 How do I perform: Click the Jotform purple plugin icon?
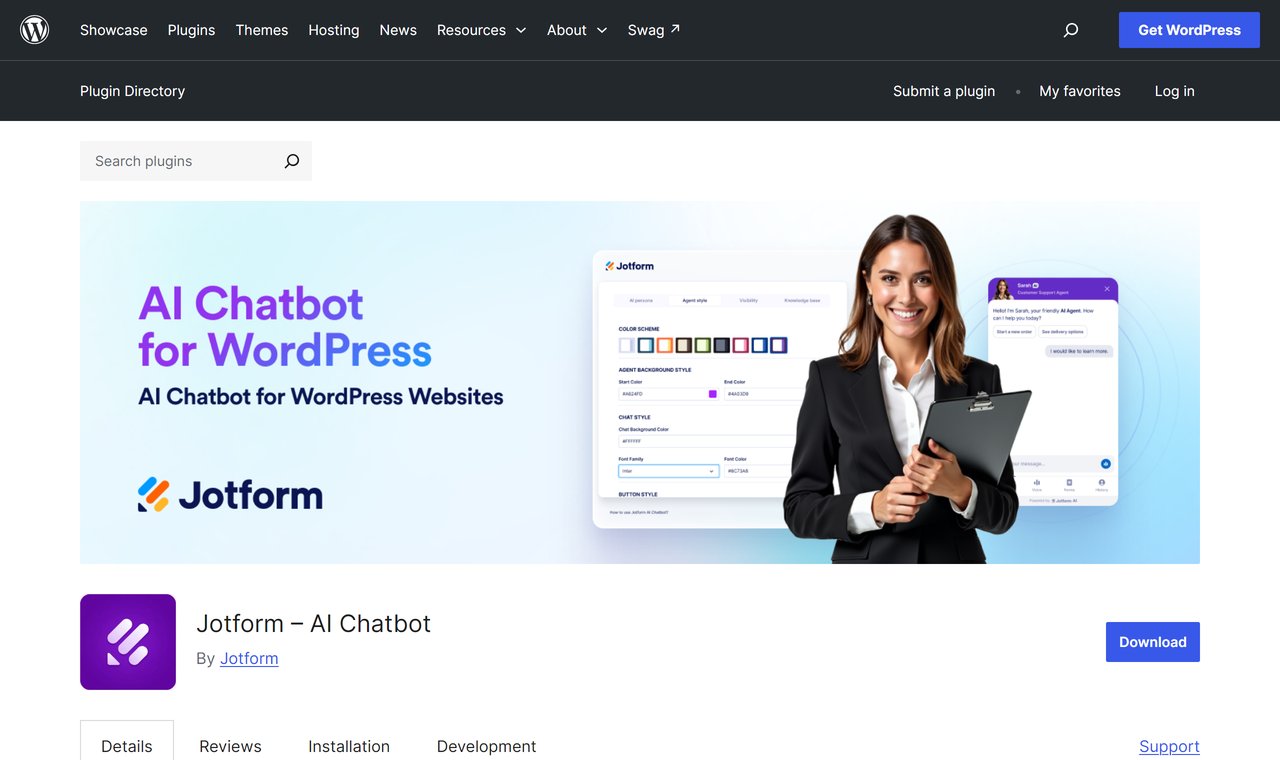point(128,642)
